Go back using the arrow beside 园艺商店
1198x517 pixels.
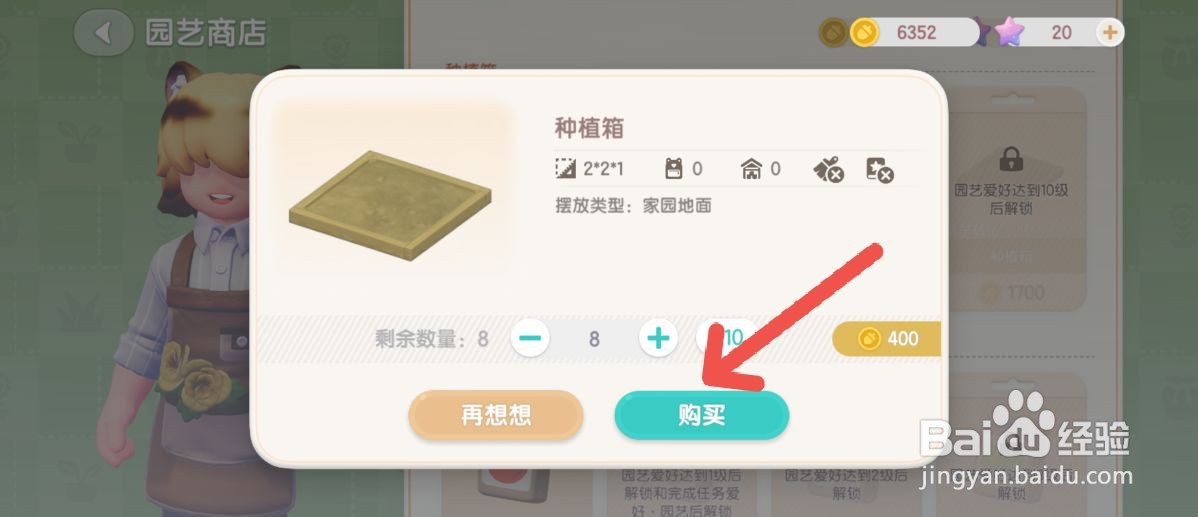[103, 33]
